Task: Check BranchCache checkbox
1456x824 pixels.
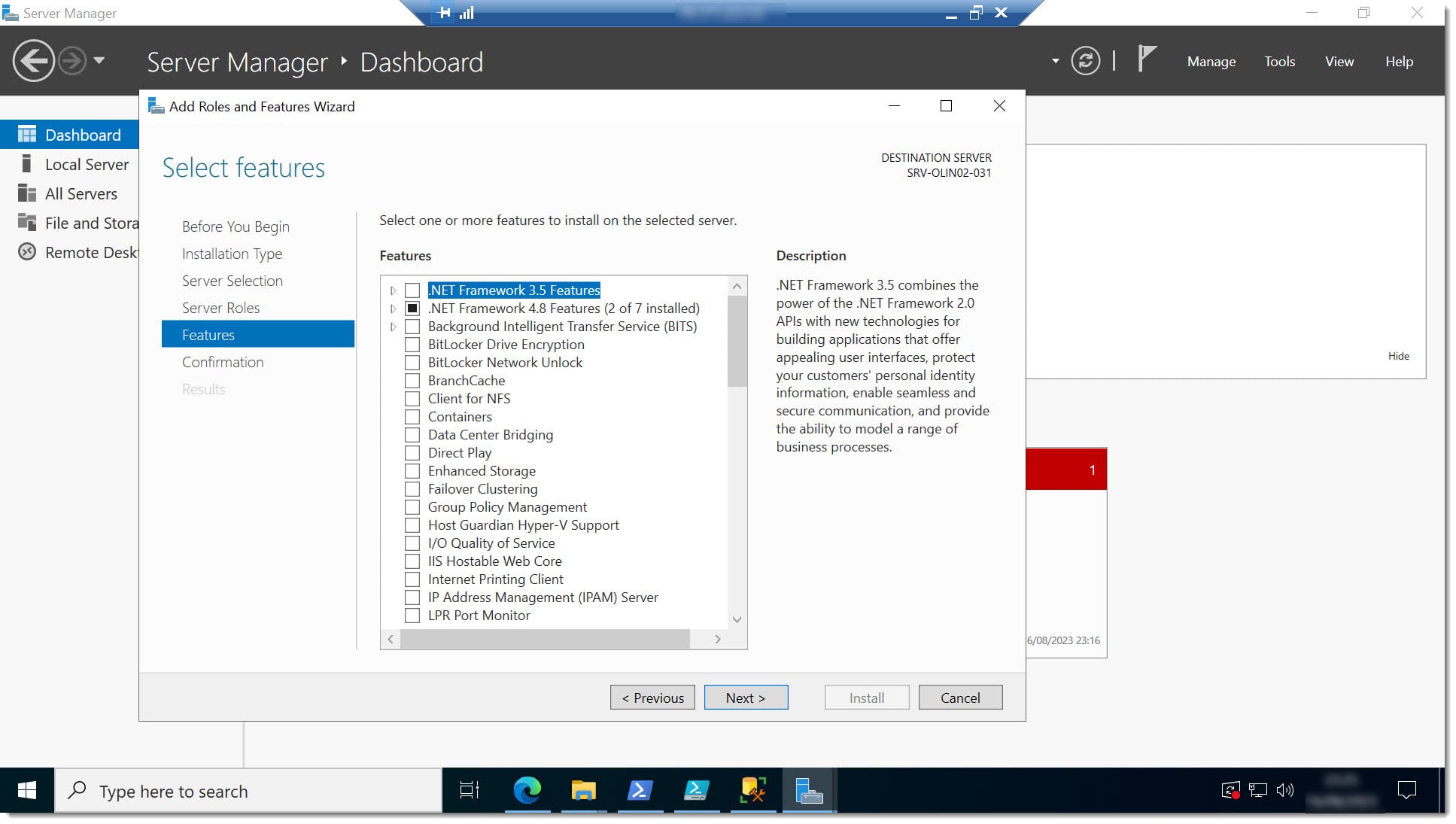Action: pos(412,381)
